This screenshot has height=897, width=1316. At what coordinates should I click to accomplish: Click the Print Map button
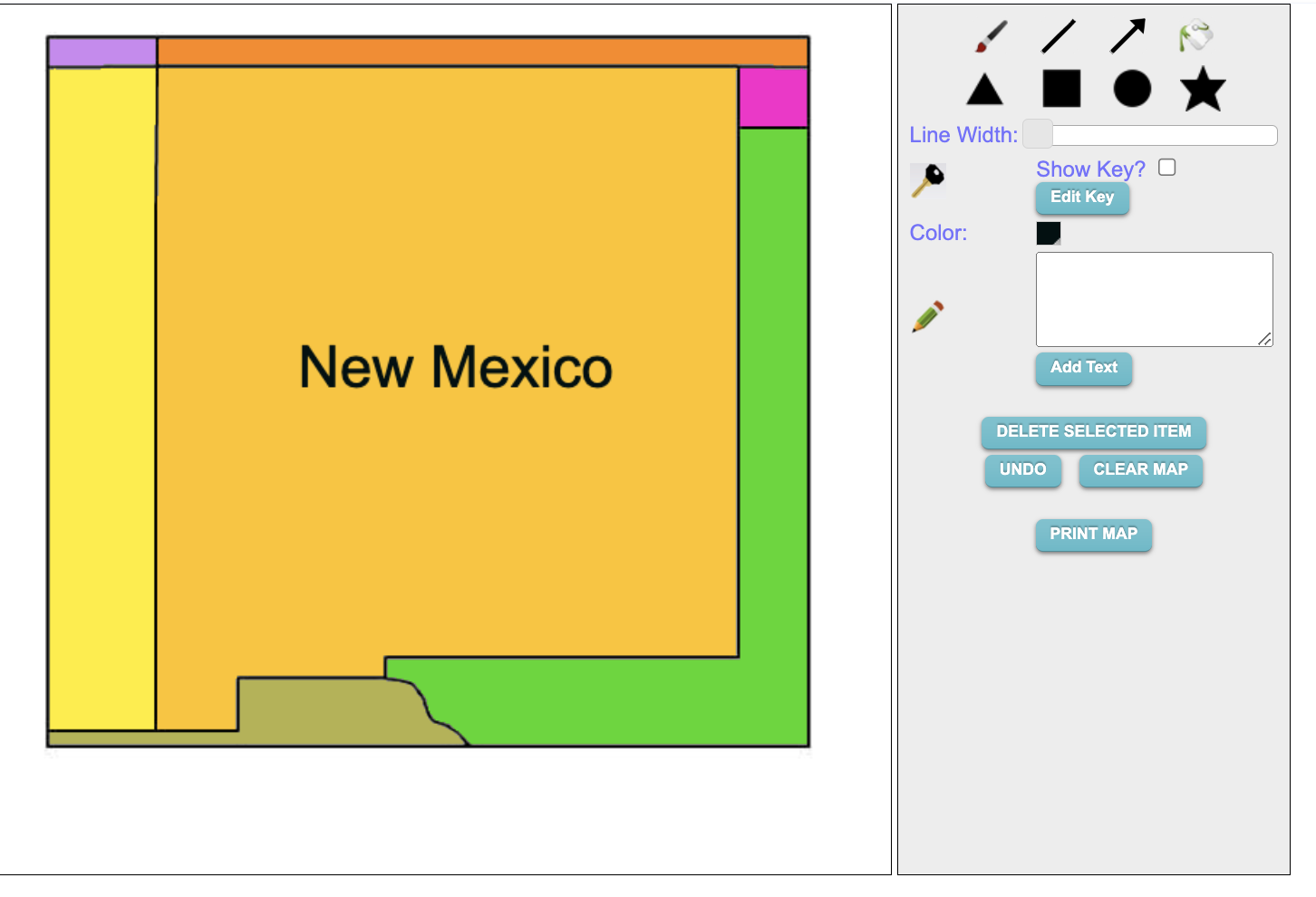coord(1094,535)
